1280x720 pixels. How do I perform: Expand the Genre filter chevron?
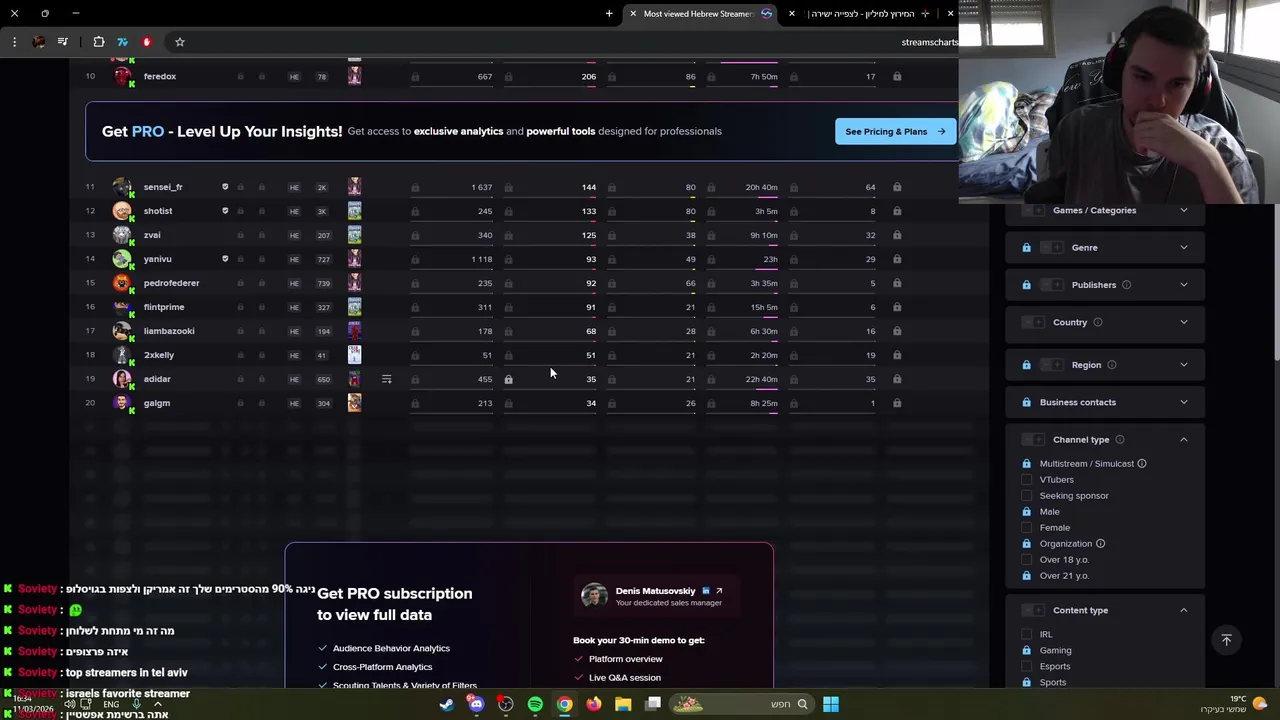(1184, 248)
